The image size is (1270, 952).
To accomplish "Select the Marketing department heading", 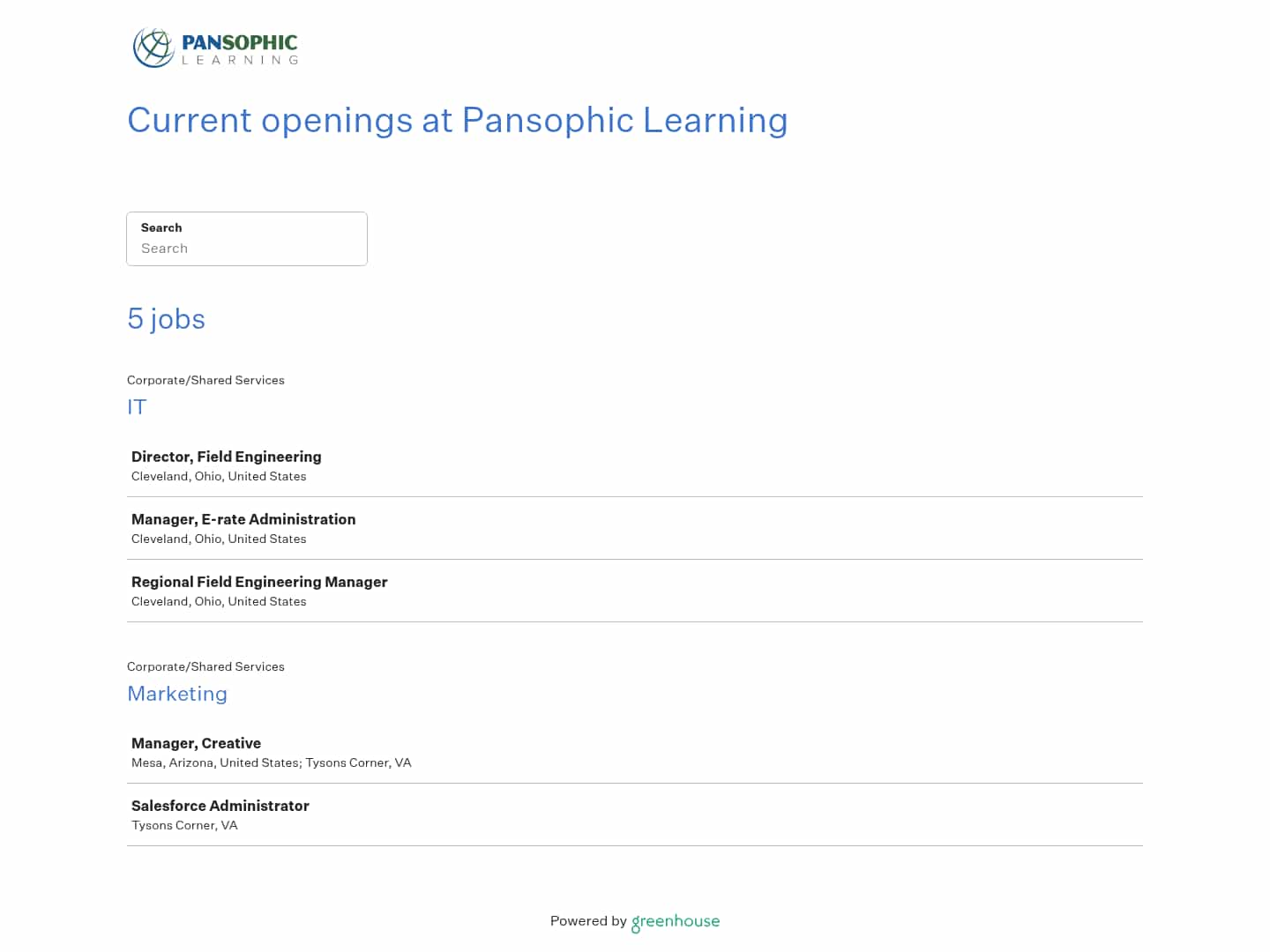I will click(x=177, y=694).
